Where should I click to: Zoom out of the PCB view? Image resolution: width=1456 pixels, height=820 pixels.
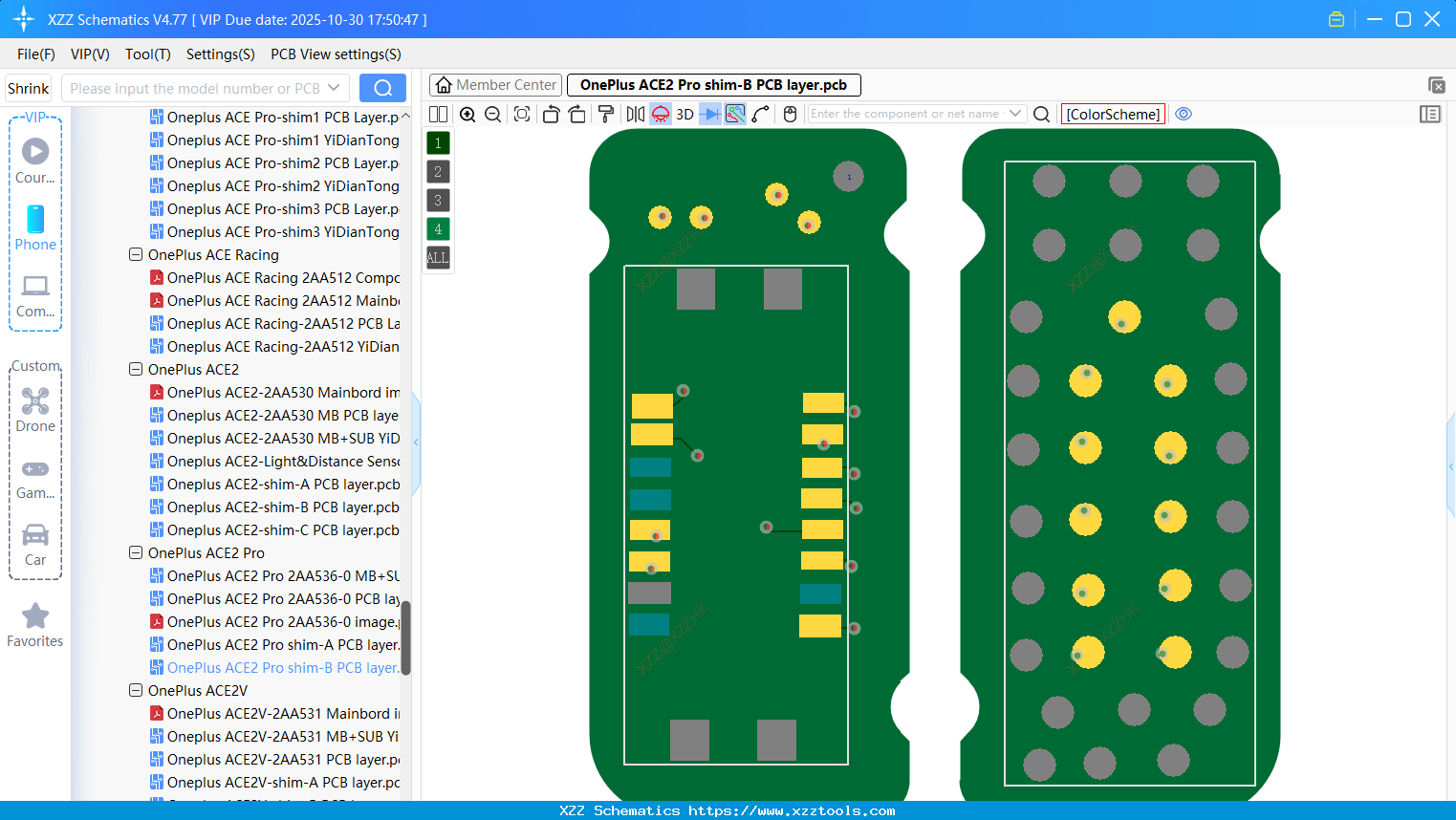click(x=493, y=115)
